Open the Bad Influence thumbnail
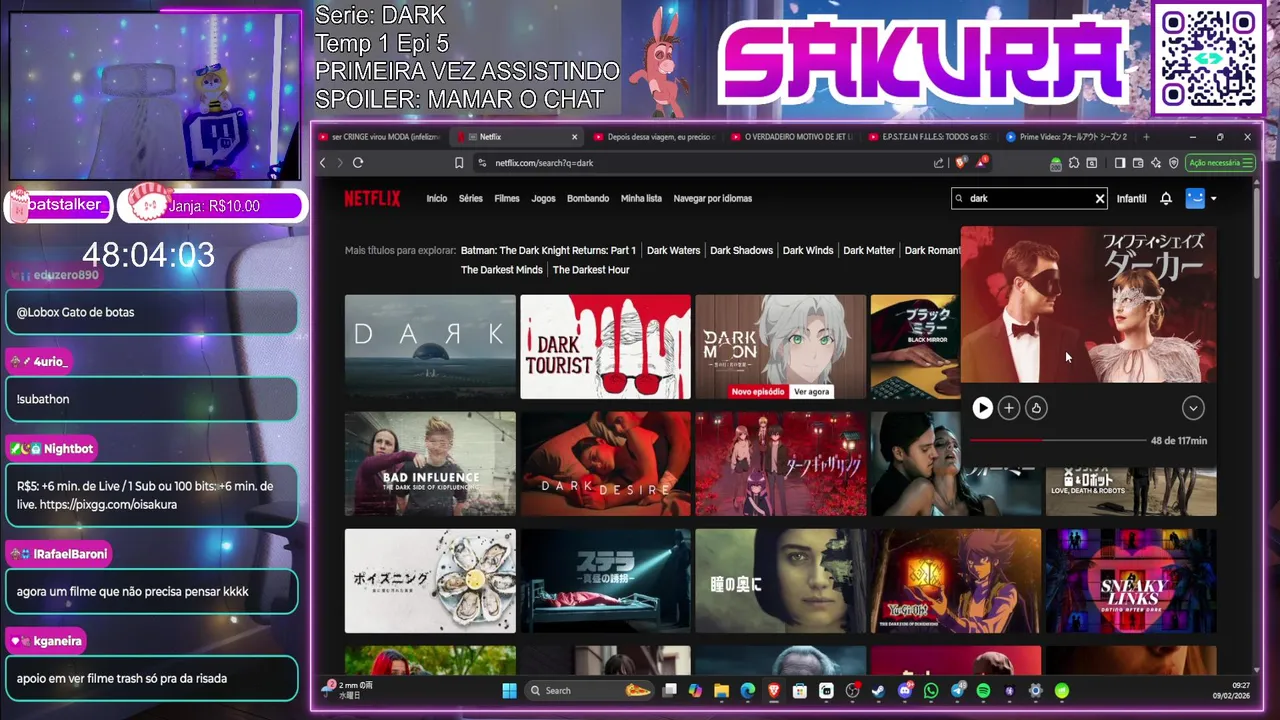1280x720 pixels. [x=430, y=463]
